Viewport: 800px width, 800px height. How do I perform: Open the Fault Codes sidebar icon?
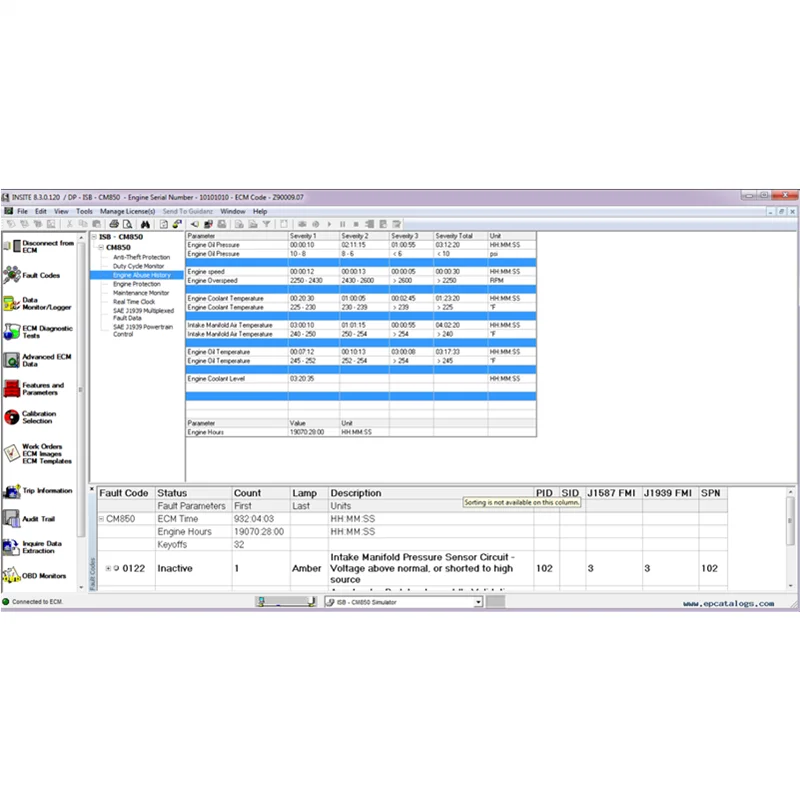click(11, 275)
